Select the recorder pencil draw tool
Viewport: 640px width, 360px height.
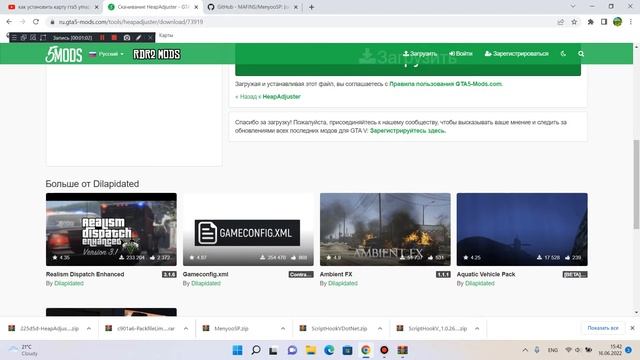point(139,38)
